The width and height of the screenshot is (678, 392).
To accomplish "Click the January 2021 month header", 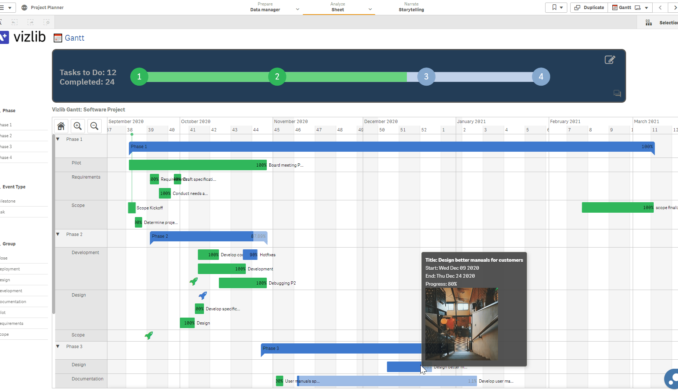I will point(471,121).
